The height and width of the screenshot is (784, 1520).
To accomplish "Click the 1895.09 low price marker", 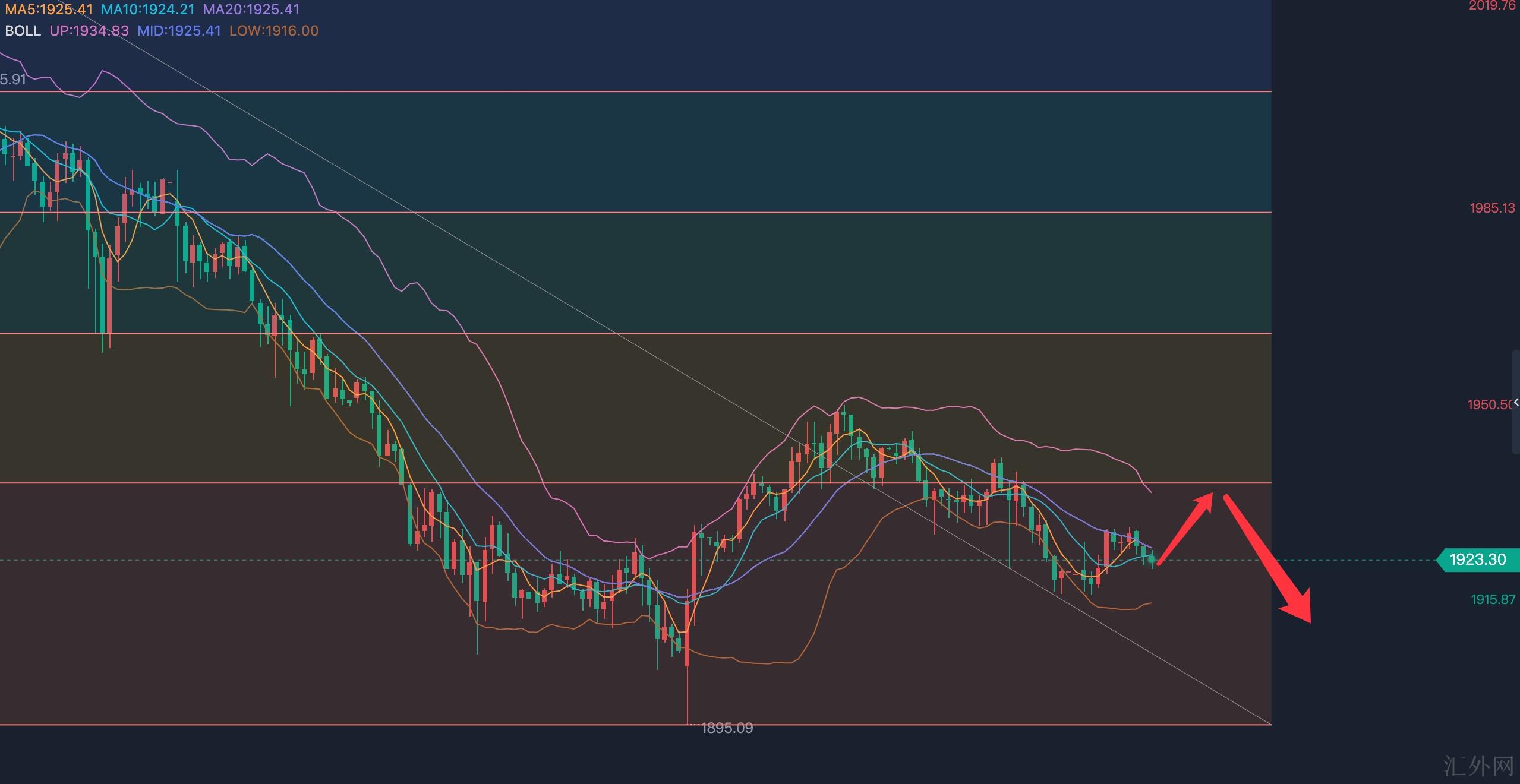I will (x=727, y=728).
